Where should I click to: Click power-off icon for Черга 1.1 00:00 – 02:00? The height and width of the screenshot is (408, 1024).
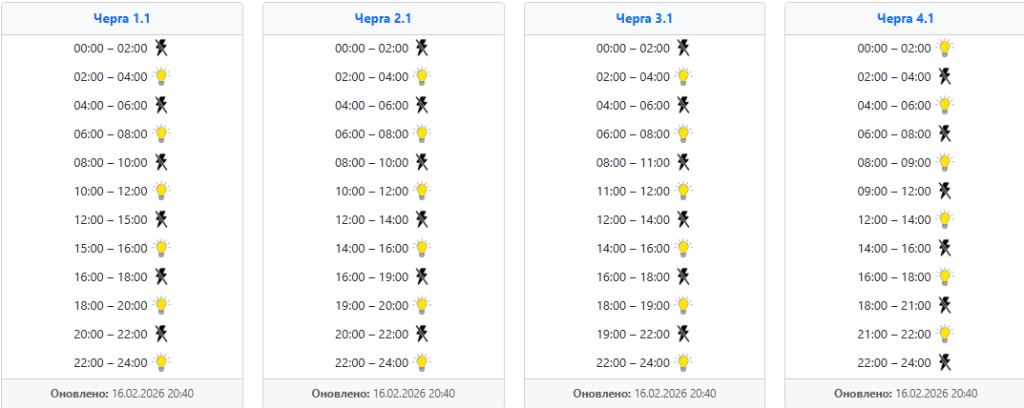tap(161, 48)
